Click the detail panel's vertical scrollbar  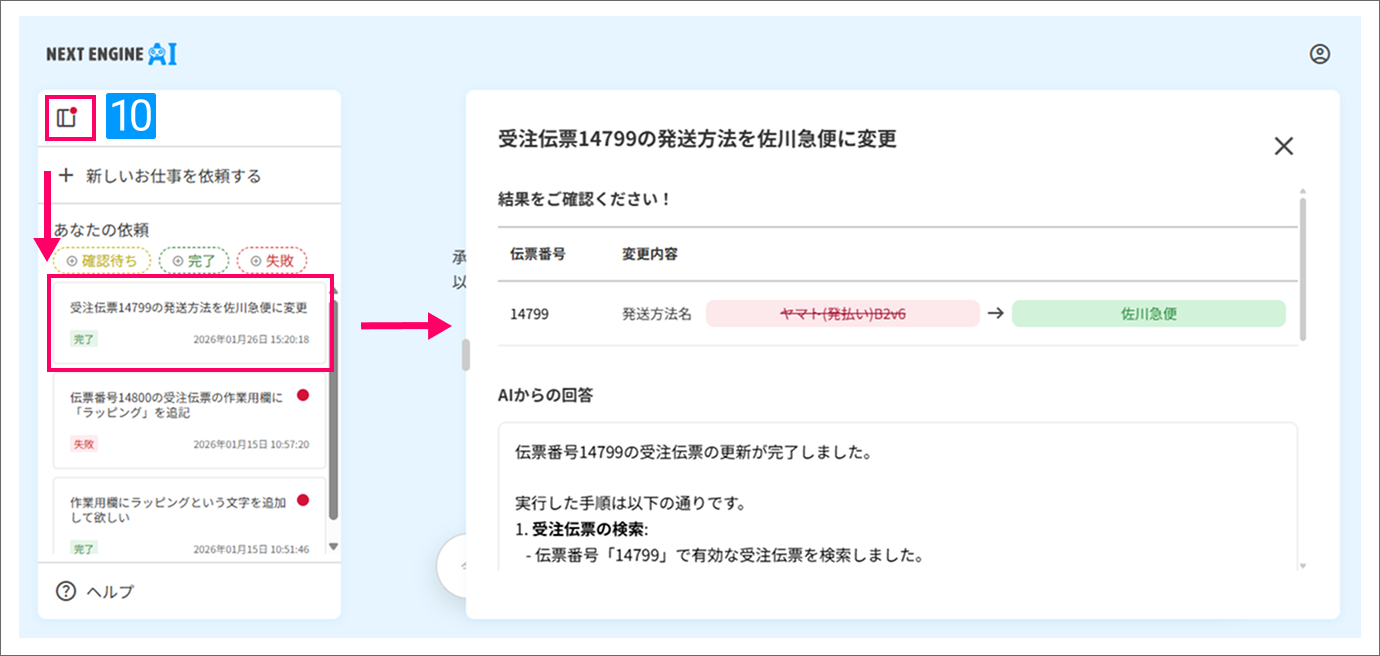tap(1302, 270)
